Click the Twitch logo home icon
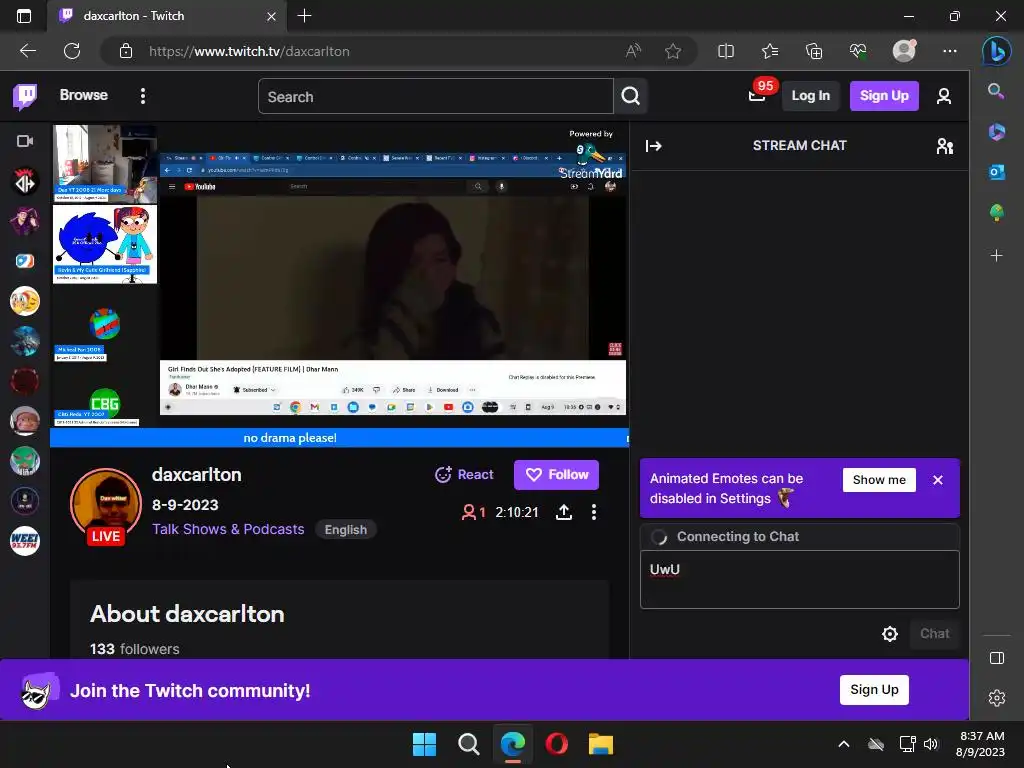 click(25, 96)
